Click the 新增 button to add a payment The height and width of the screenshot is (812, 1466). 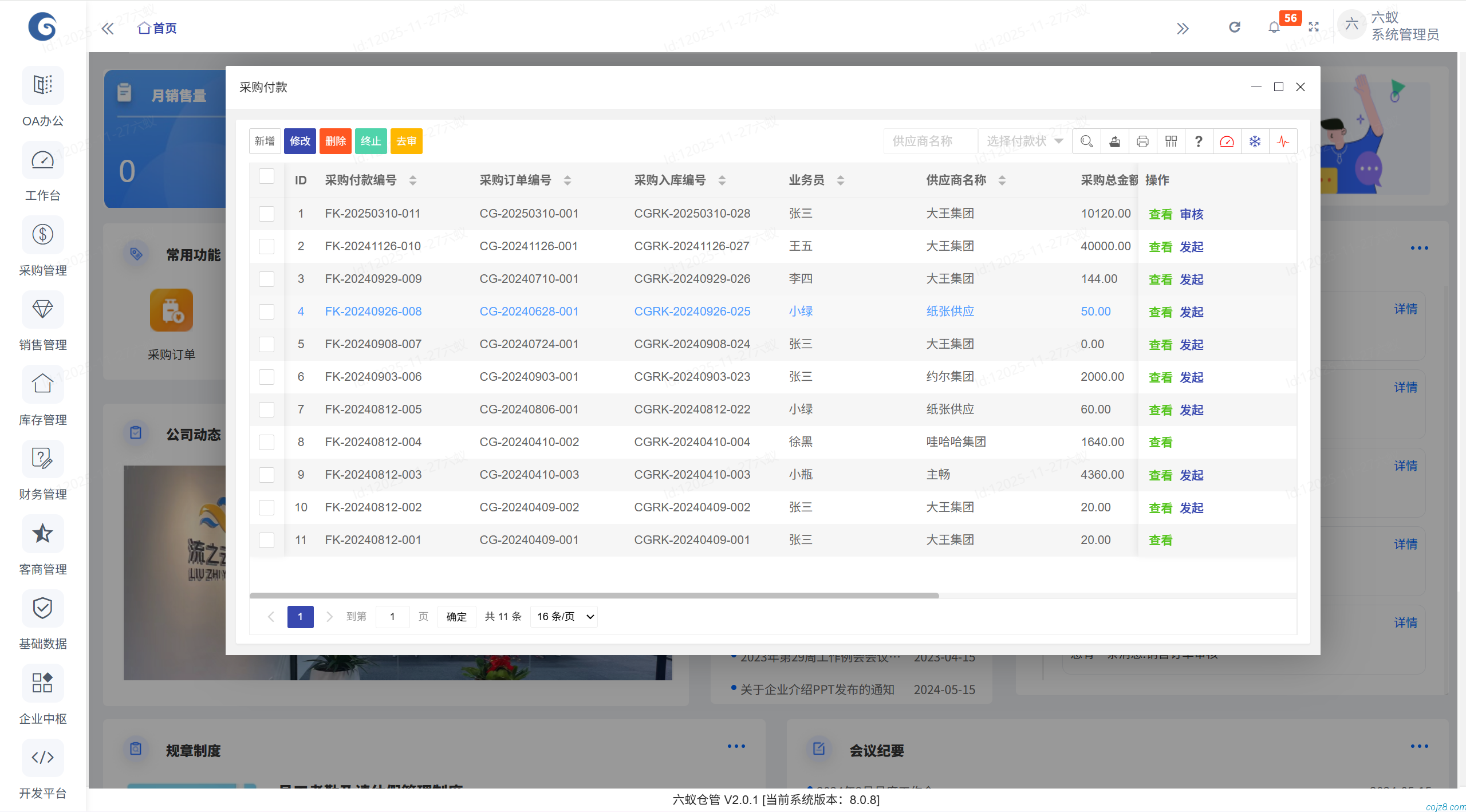(264, 141)
